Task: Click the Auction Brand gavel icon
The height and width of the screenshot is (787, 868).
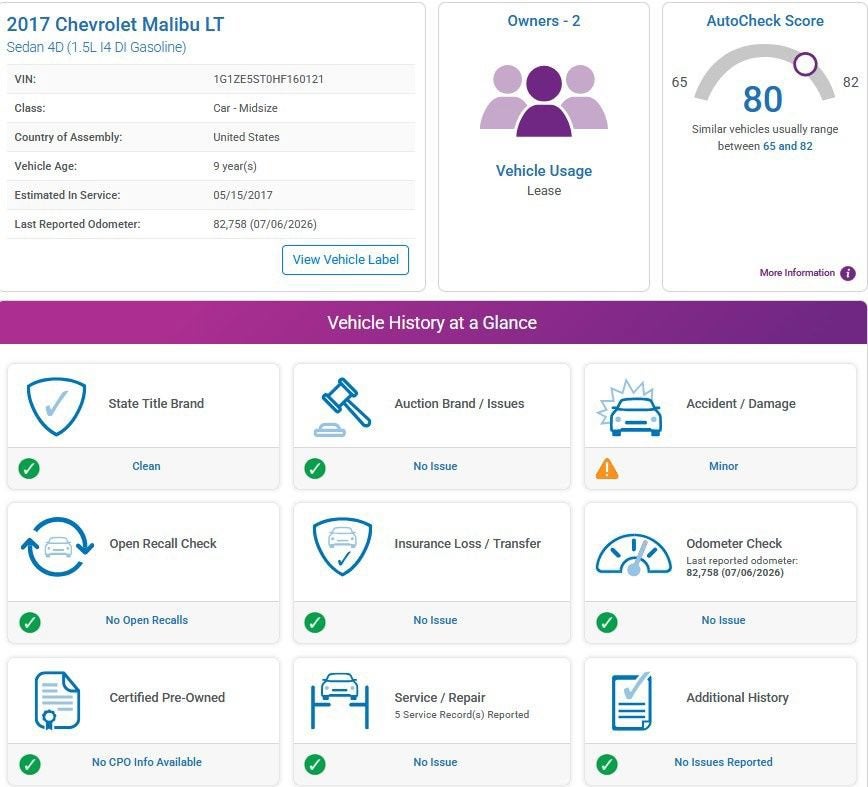Action: click(343, 407)
